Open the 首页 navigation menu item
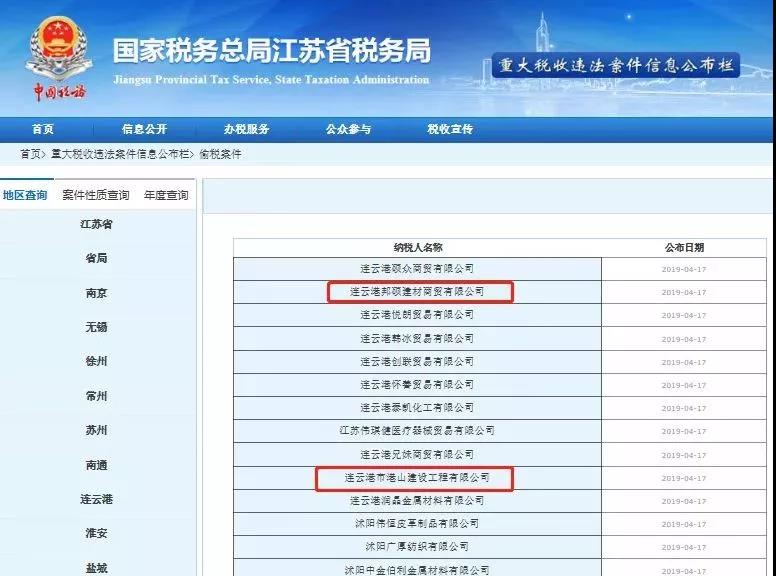Screen dimensions: 776x576 [43, 129]
